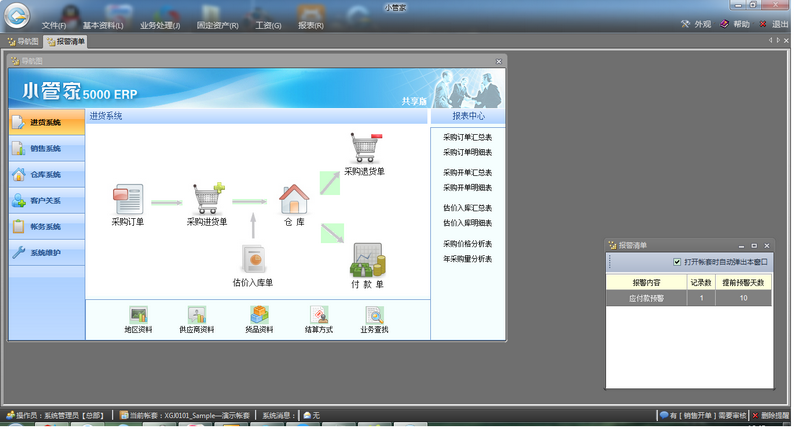Image resolution: width=800 pixels, height=431 pixels.
Task: Open 采购订单明细表 report link
Action: click(x=467, y=153)
